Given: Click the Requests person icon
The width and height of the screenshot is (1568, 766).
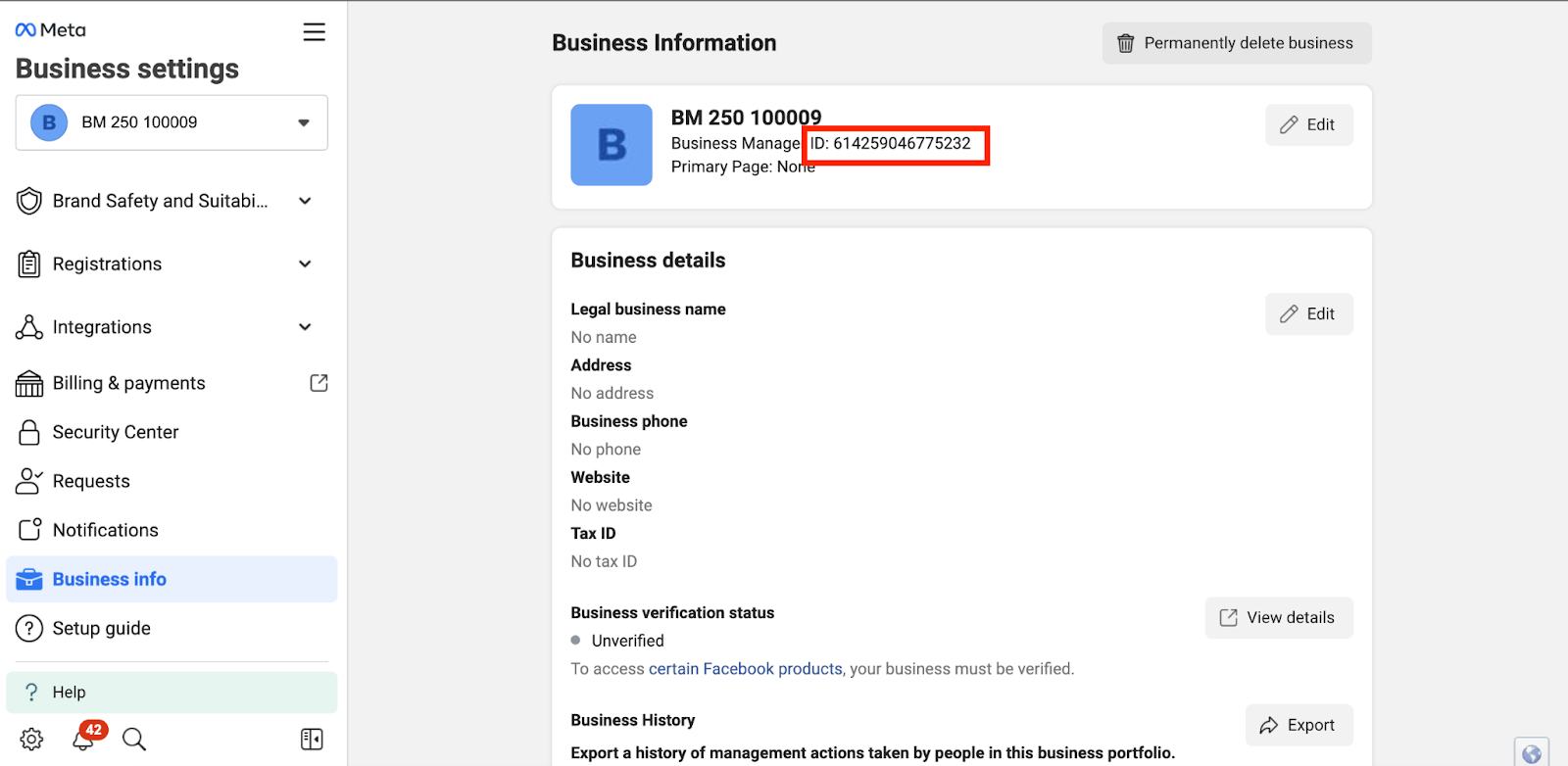Looking at the screenshot, I should (29, 481).
